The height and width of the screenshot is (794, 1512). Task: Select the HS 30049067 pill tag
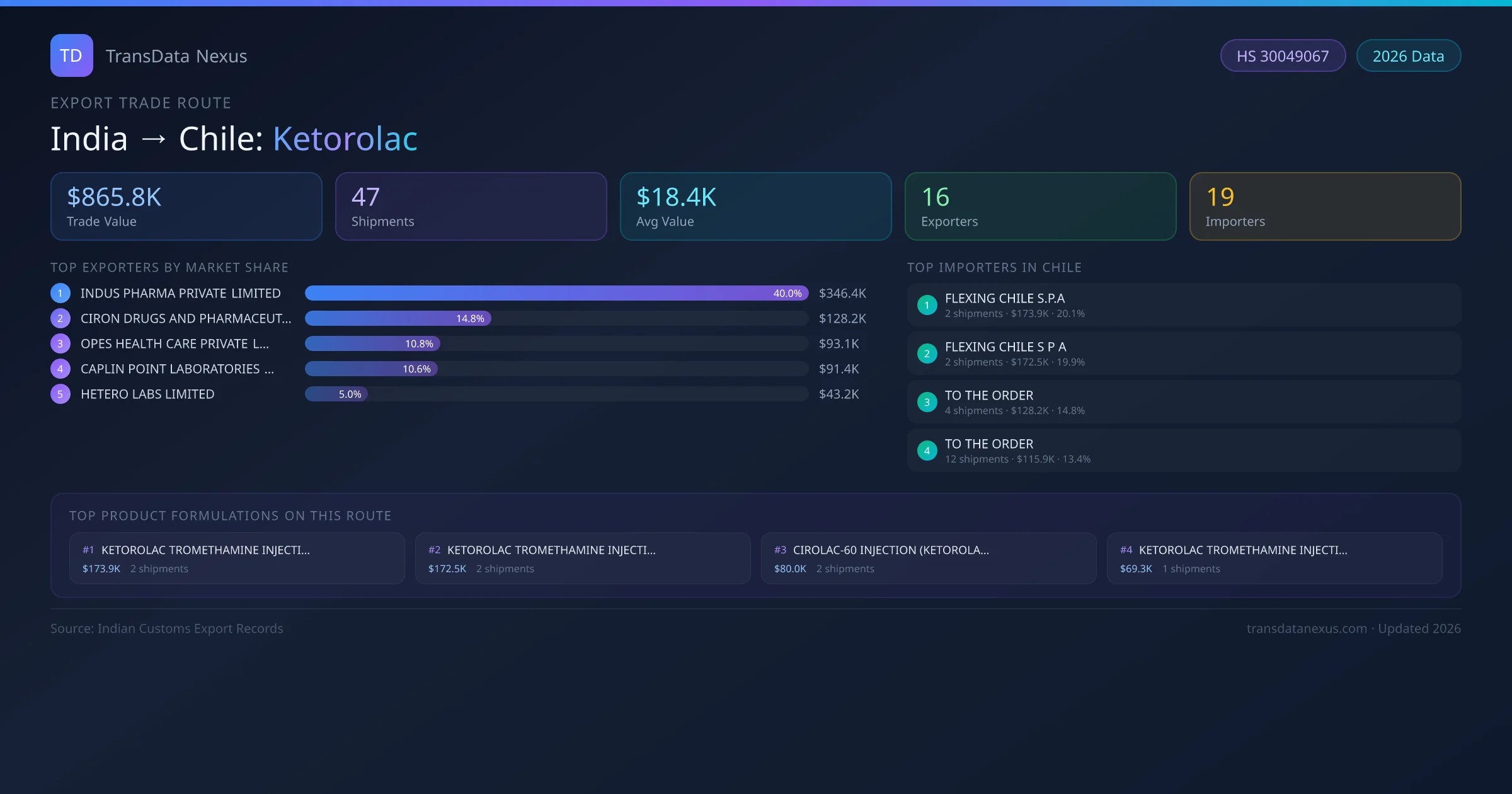(x=1283, y=56)
